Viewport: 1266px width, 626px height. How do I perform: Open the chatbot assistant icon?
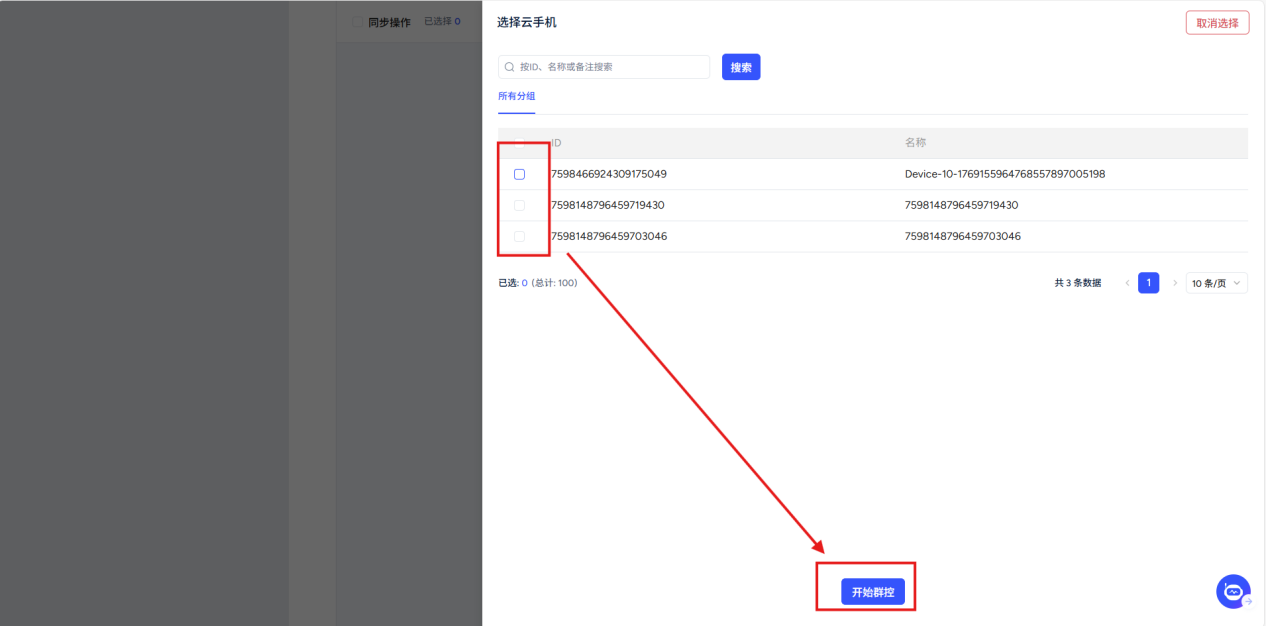1233,591
